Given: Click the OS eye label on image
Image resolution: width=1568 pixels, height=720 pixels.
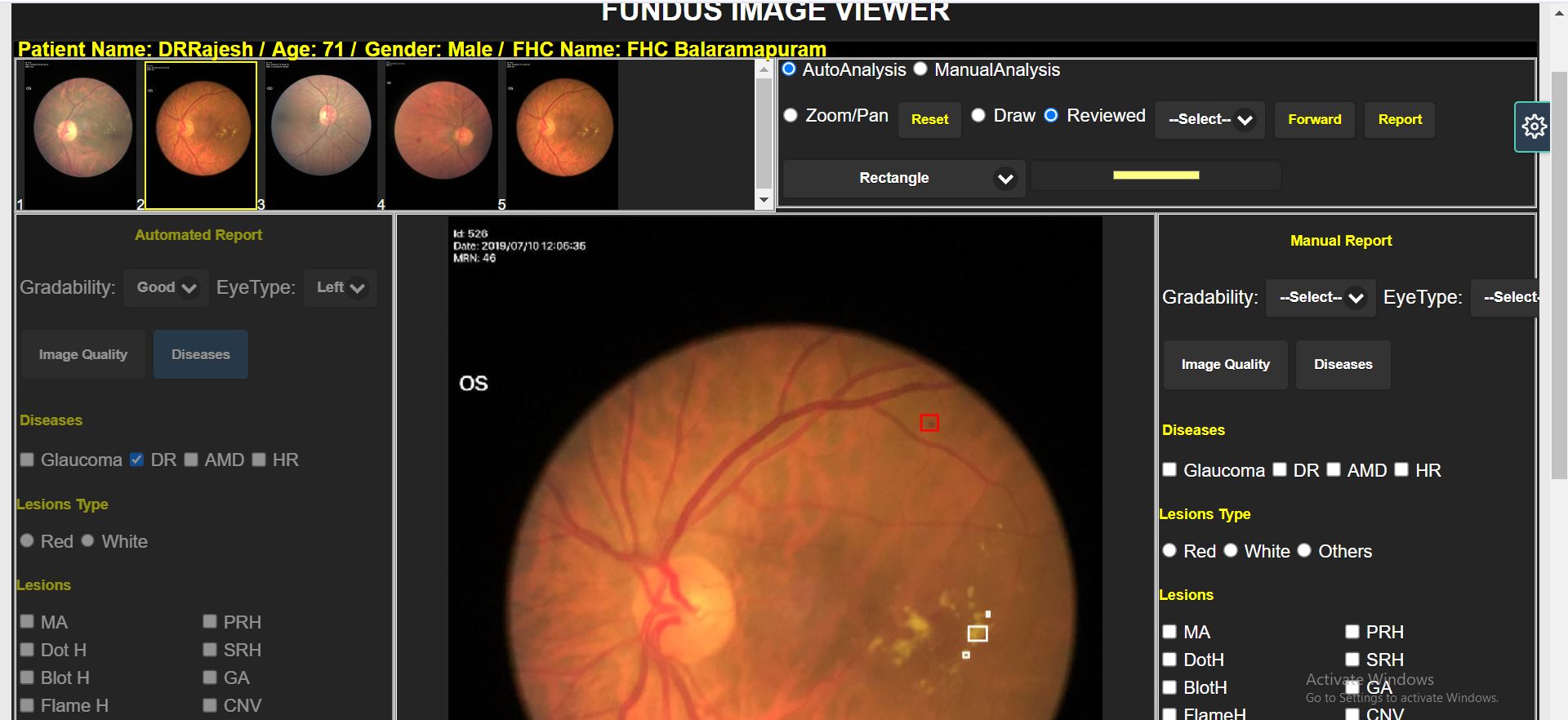Looking at the screenshot, I should pyautogui.click(x=474, y=384).
